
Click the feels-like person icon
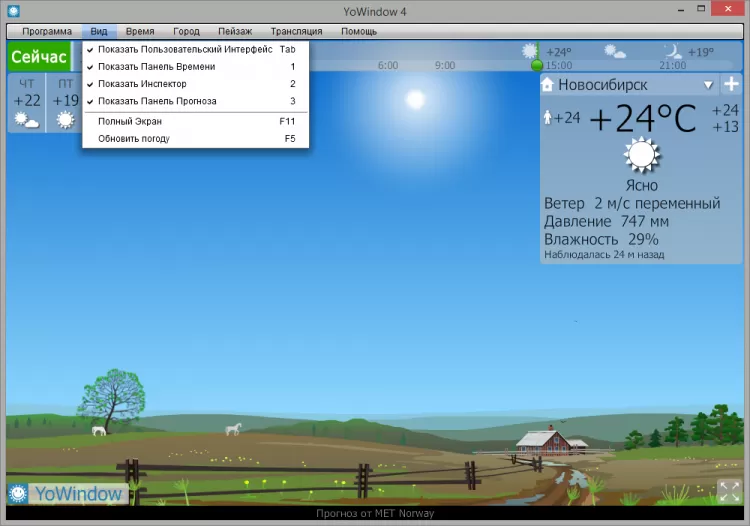coord(548,117)
